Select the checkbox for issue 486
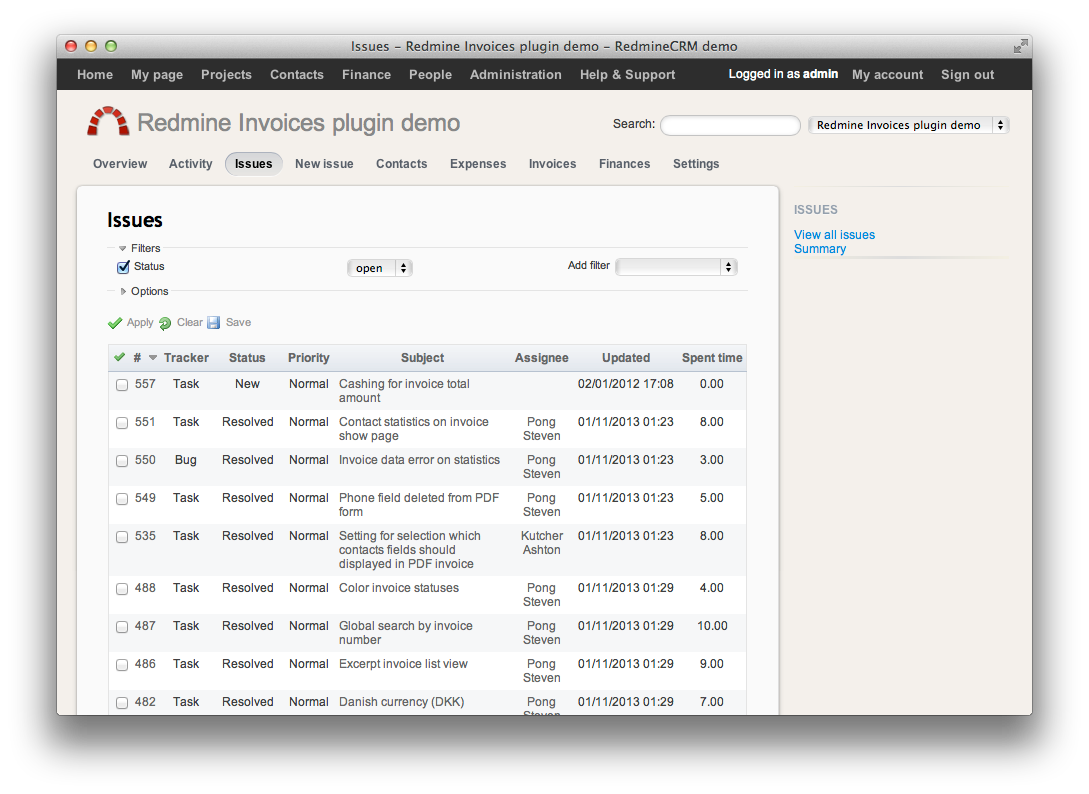Screen dimensions: 1089x794 coord(122,665)
